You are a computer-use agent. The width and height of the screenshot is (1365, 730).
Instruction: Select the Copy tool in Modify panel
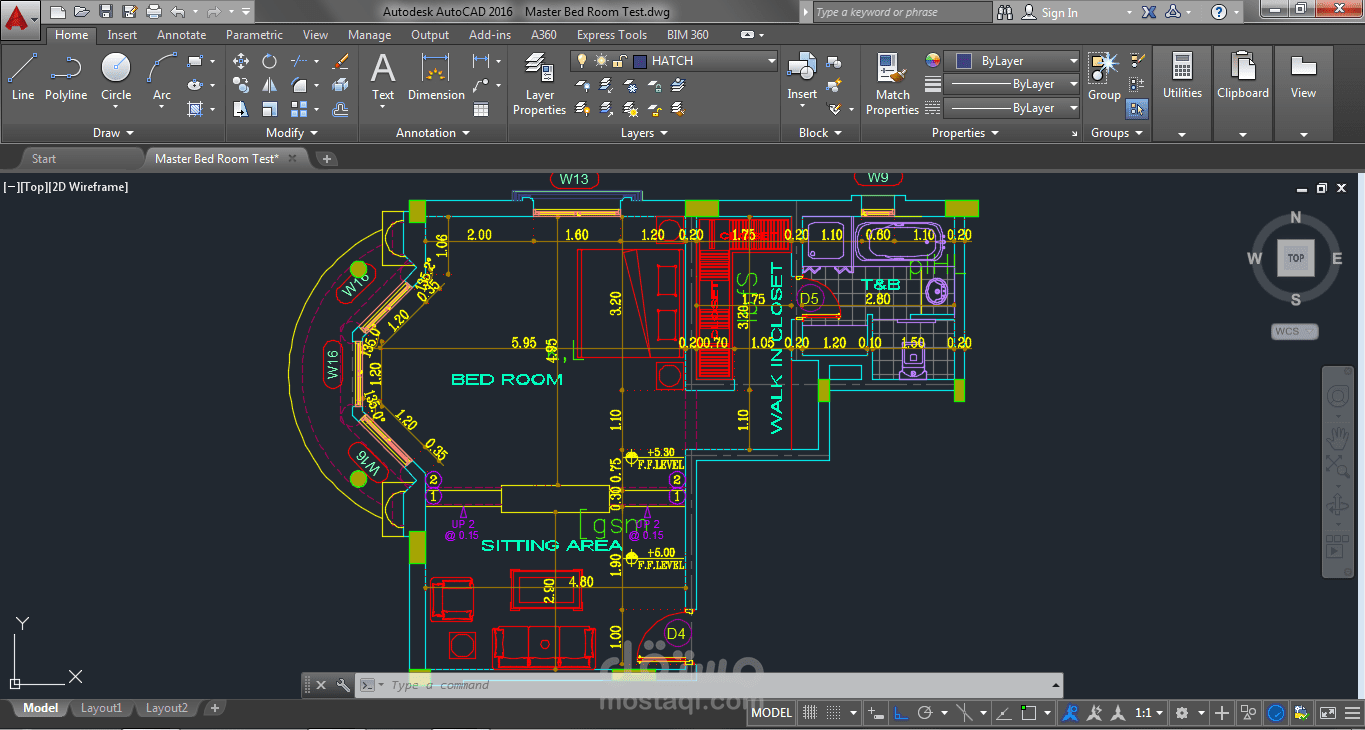pos(241,85)
